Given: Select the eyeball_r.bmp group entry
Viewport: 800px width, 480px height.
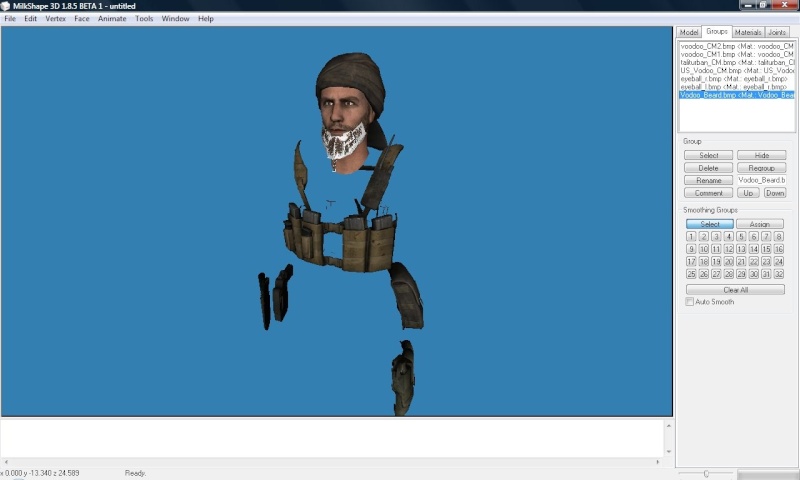Looking at the screenshot, I should pyautogui.click(x=737, y=79).
